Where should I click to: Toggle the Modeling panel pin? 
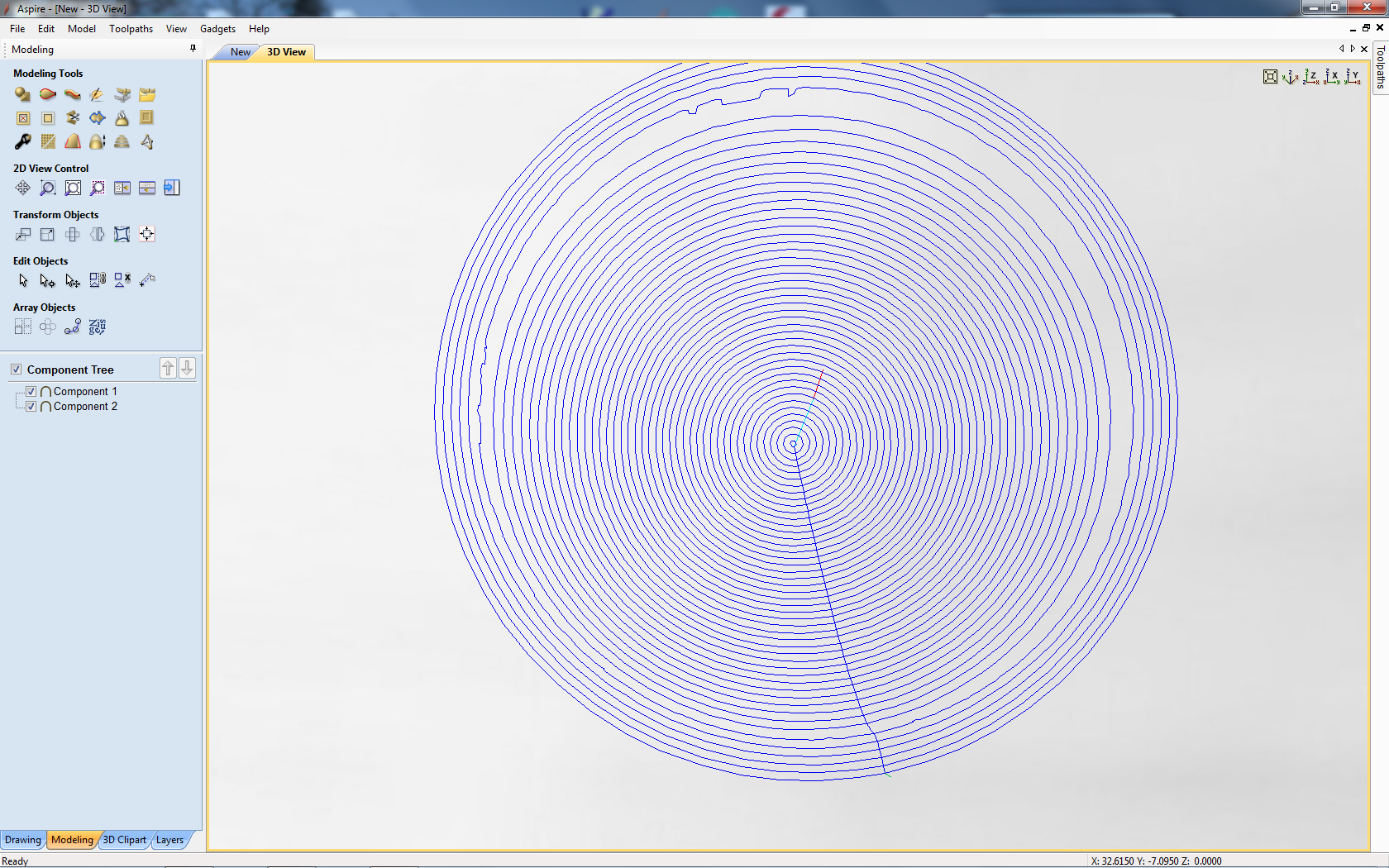click(x=193, y=49)
